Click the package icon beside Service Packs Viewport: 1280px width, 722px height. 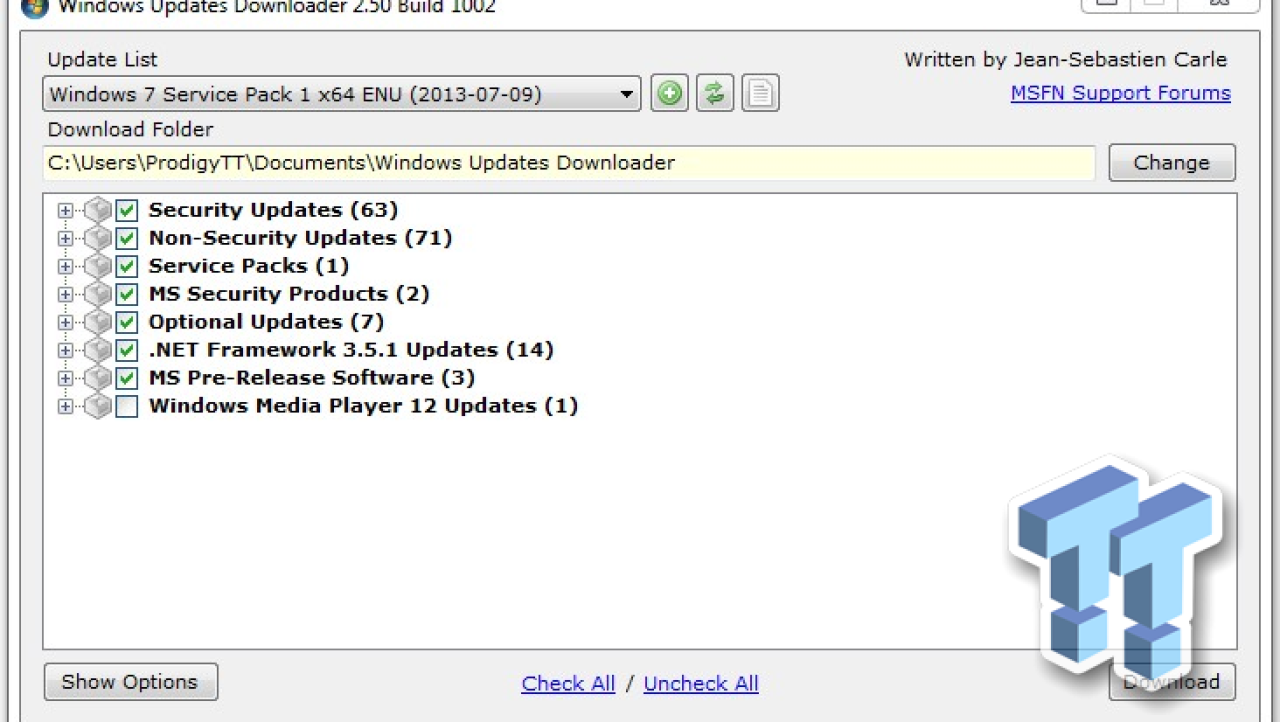coord(97,266)
